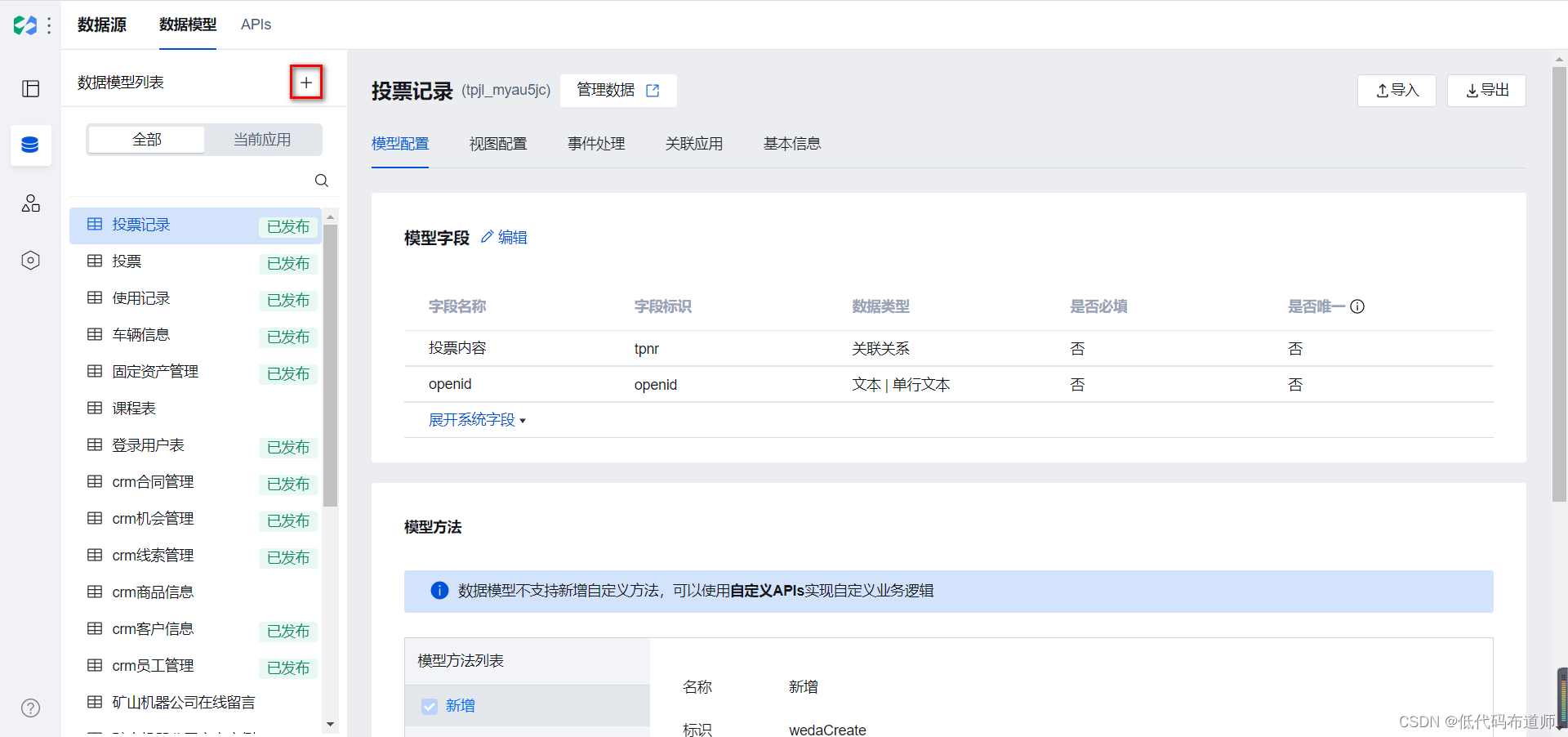This screenshot has height=737, width=1568.
Task: Click model list scroll up arrow
Action: tap(330, 217)
